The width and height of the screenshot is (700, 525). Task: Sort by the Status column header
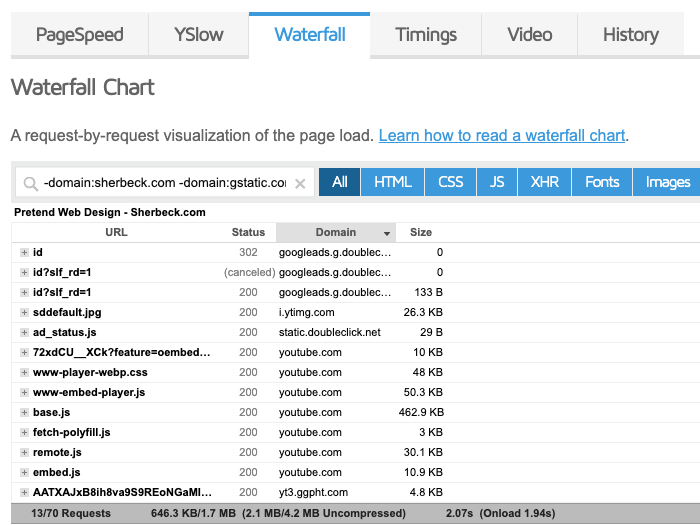pyautogui.click(x=248, y=232)
